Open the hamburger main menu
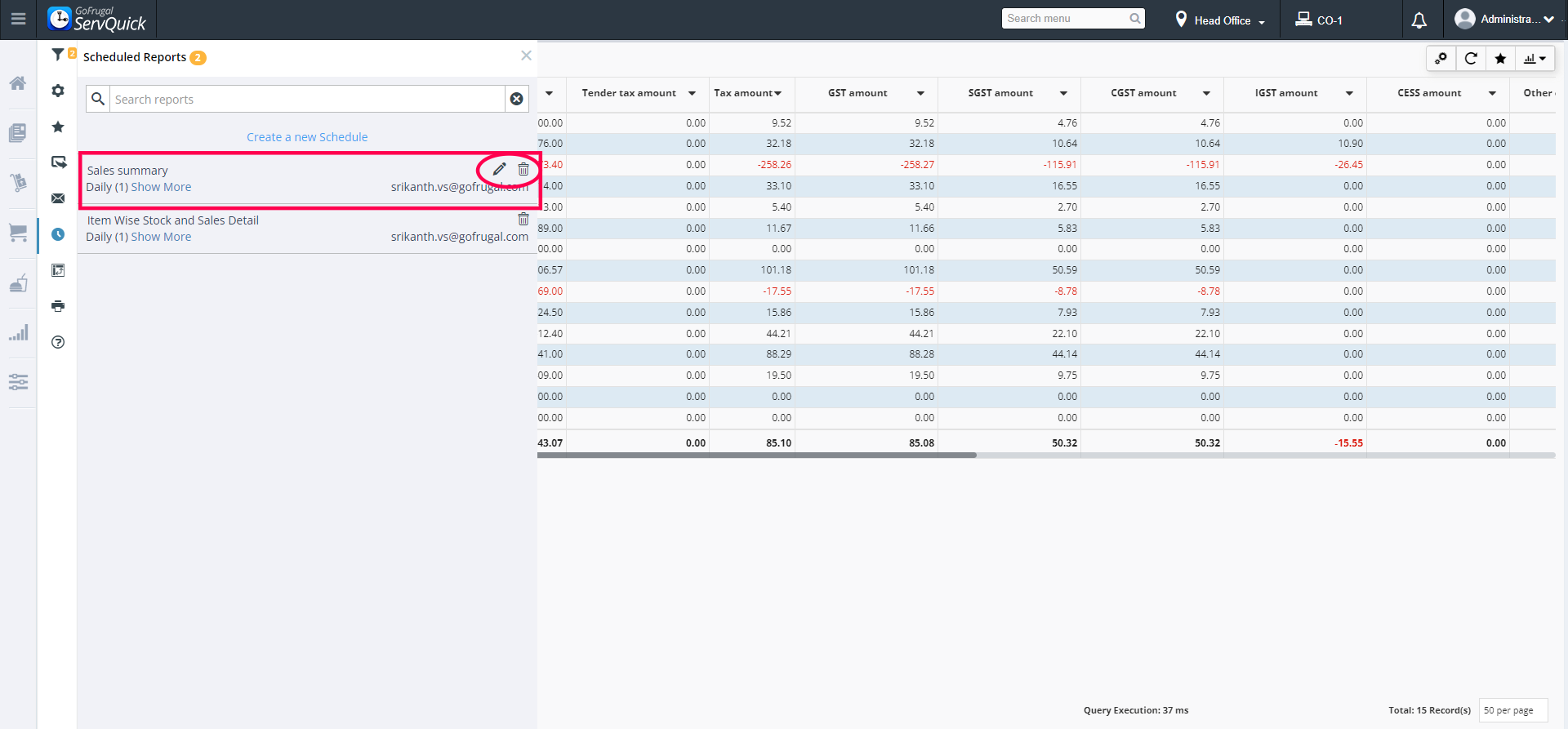The width and height of the screenshot is (1568, 729). [x=18, y=19]
